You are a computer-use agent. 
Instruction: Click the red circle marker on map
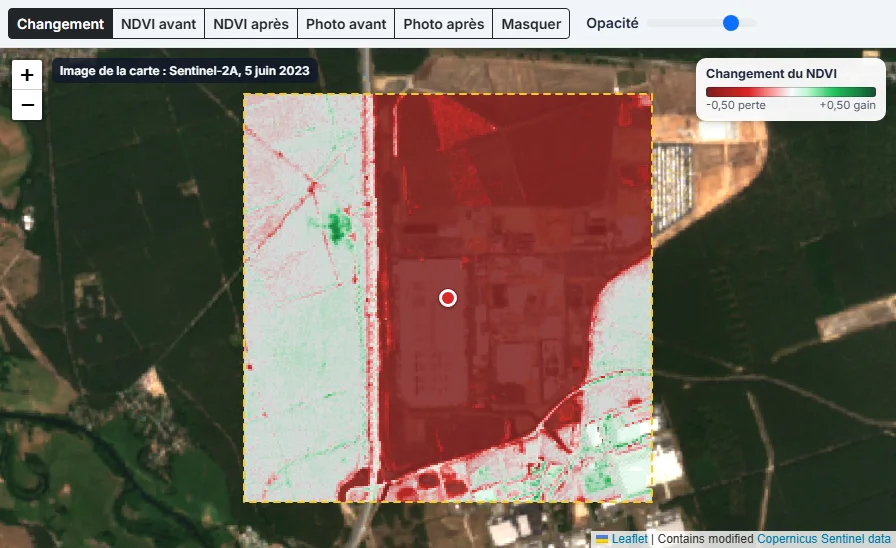click(448, 298)
